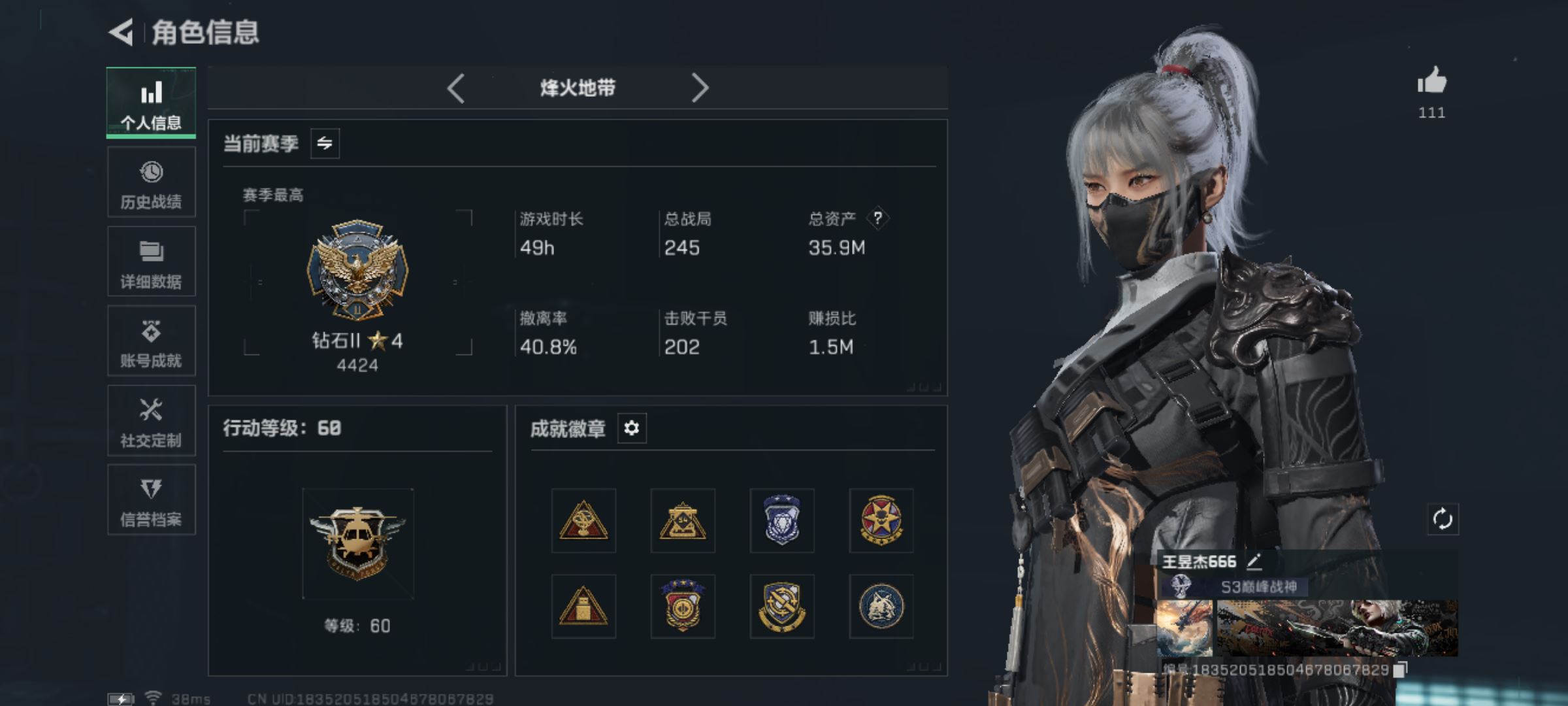Click the level 60 helicopter emblem
Viewport: 1568px width, 706px height.
(357, 543)
